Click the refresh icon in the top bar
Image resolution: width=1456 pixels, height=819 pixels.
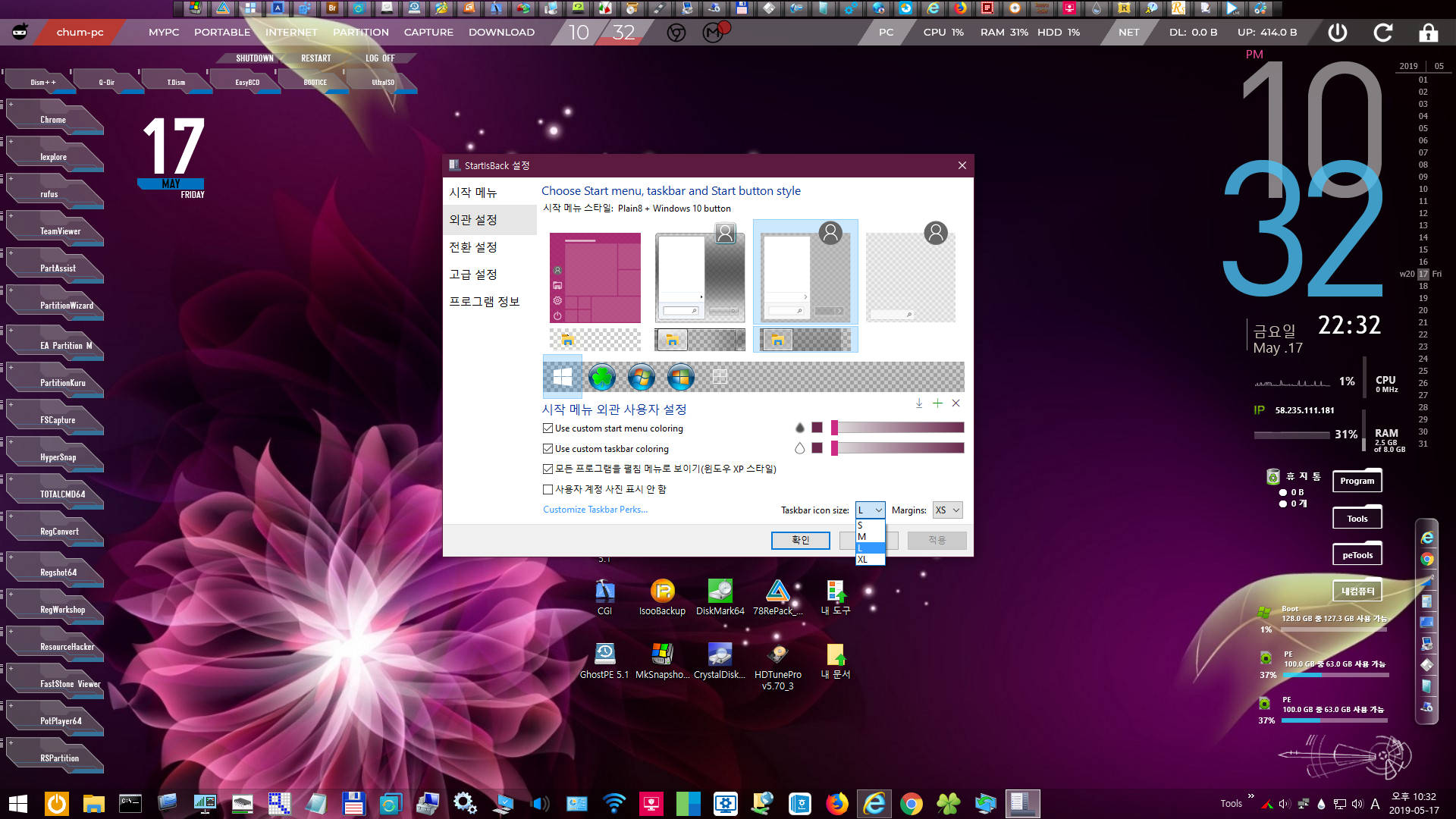tap(1383, 33)
